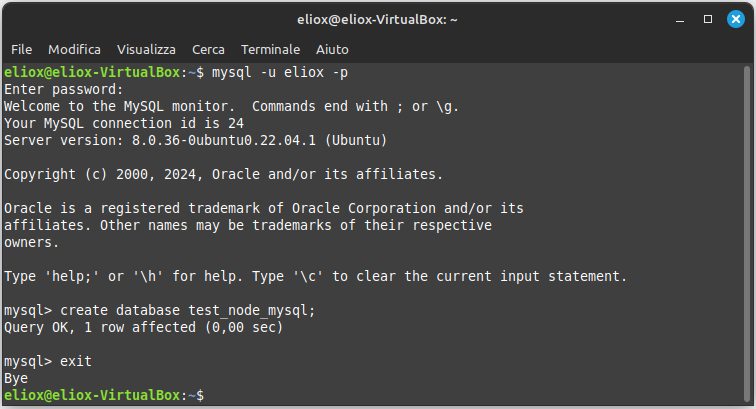
Task: Open the Terminale menu
Action: pos(270,49)
